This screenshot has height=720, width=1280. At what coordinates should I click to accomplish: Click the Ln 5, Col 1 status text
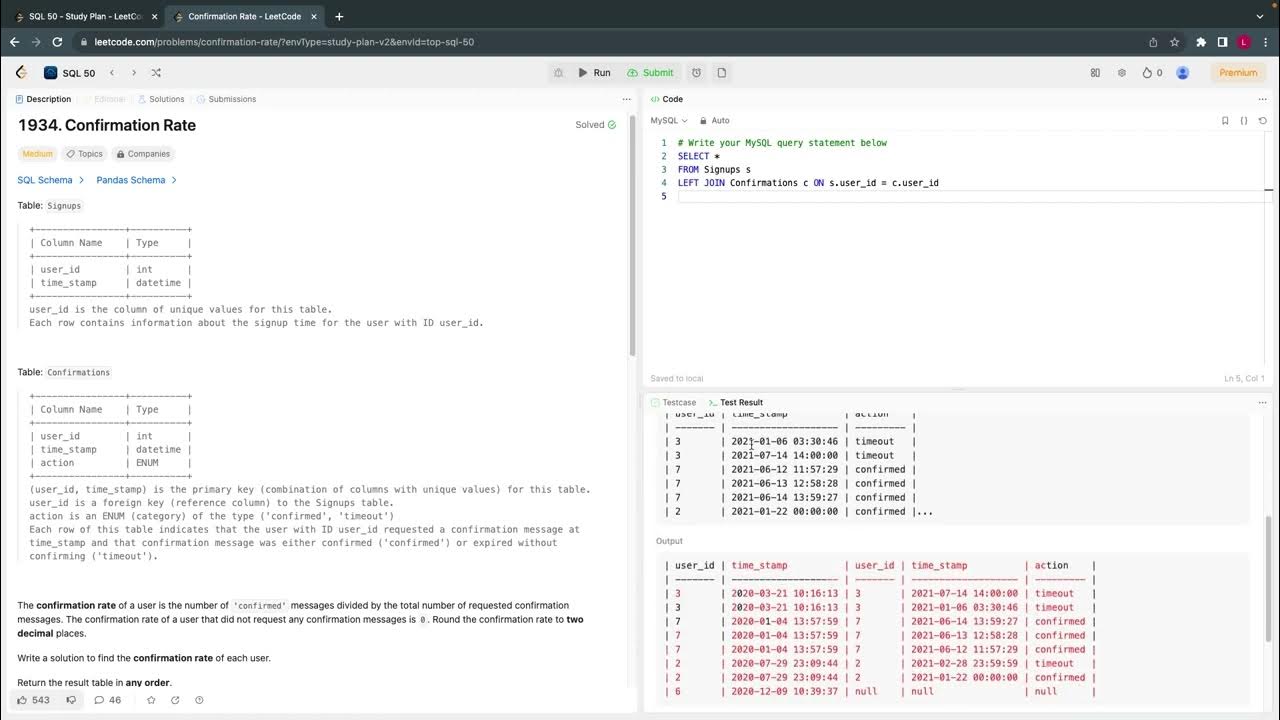coord(1244,379)
